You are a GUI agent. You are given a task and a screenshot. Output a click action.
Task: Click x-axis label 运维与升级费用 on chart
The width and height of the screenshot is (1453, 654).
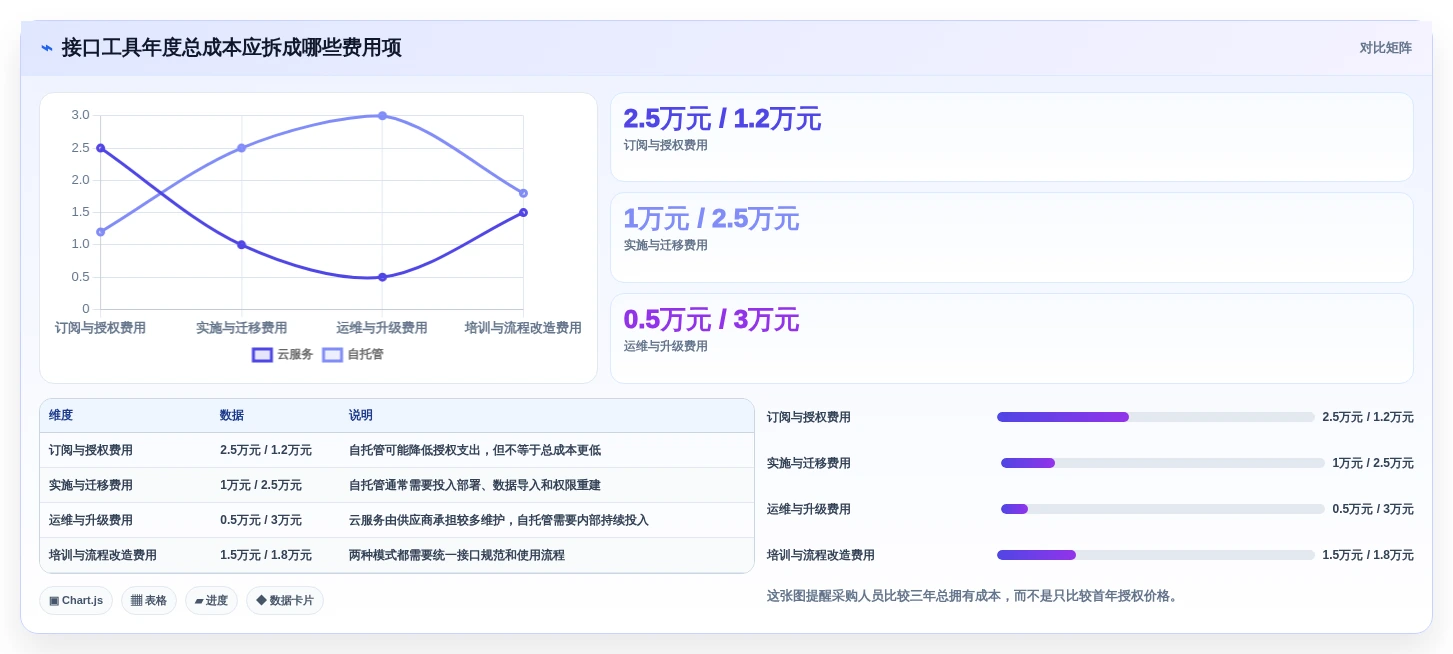pos(382,328)
